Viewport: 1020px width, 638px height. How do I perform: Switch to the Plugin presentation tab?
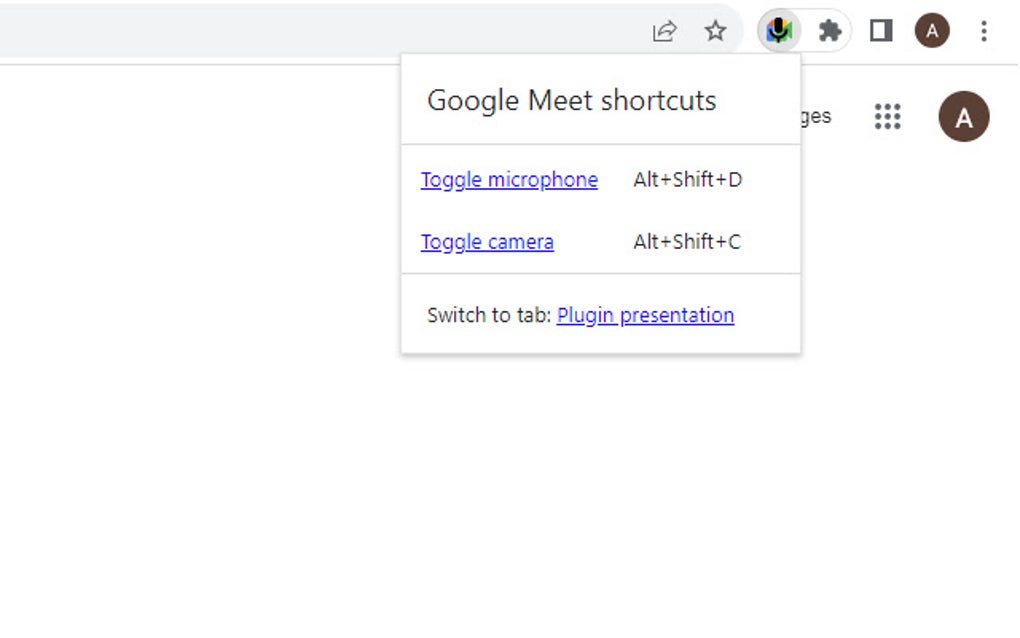pyautogui.click(x=645, y=315)
